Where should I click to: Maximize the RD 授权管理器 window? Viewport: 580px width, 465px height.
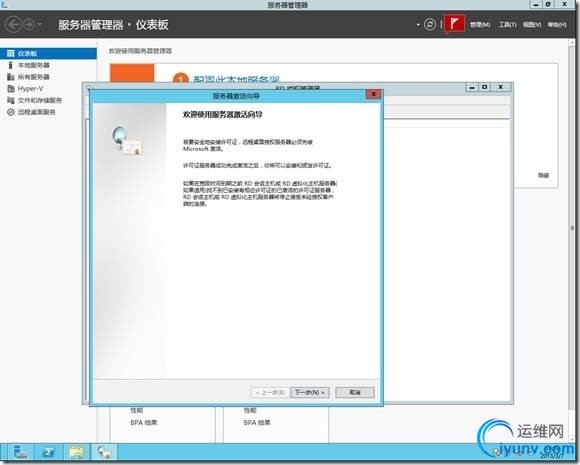(484, 88)
